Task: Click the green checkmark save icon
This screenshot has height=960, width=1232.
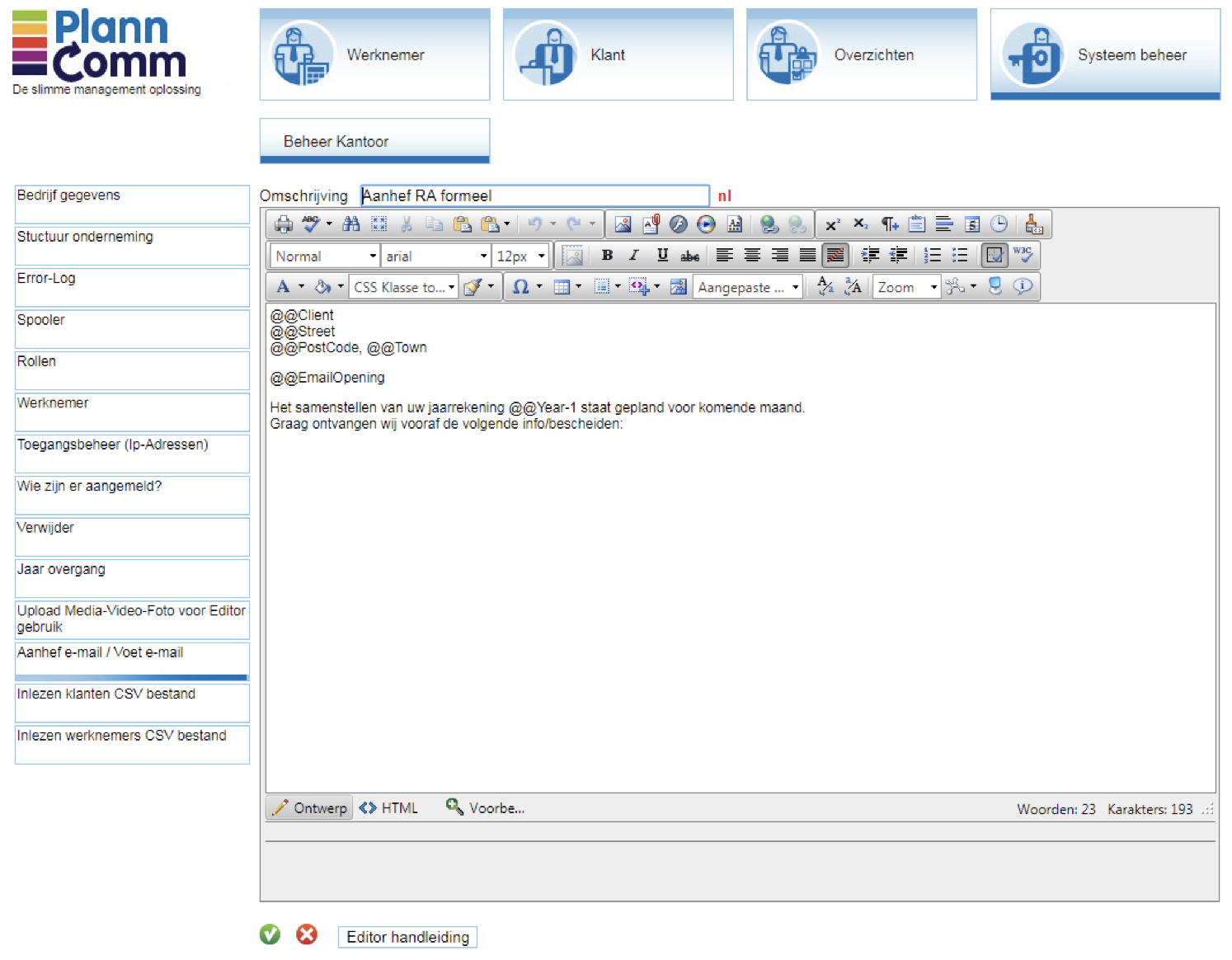Action: click(270, 934)
